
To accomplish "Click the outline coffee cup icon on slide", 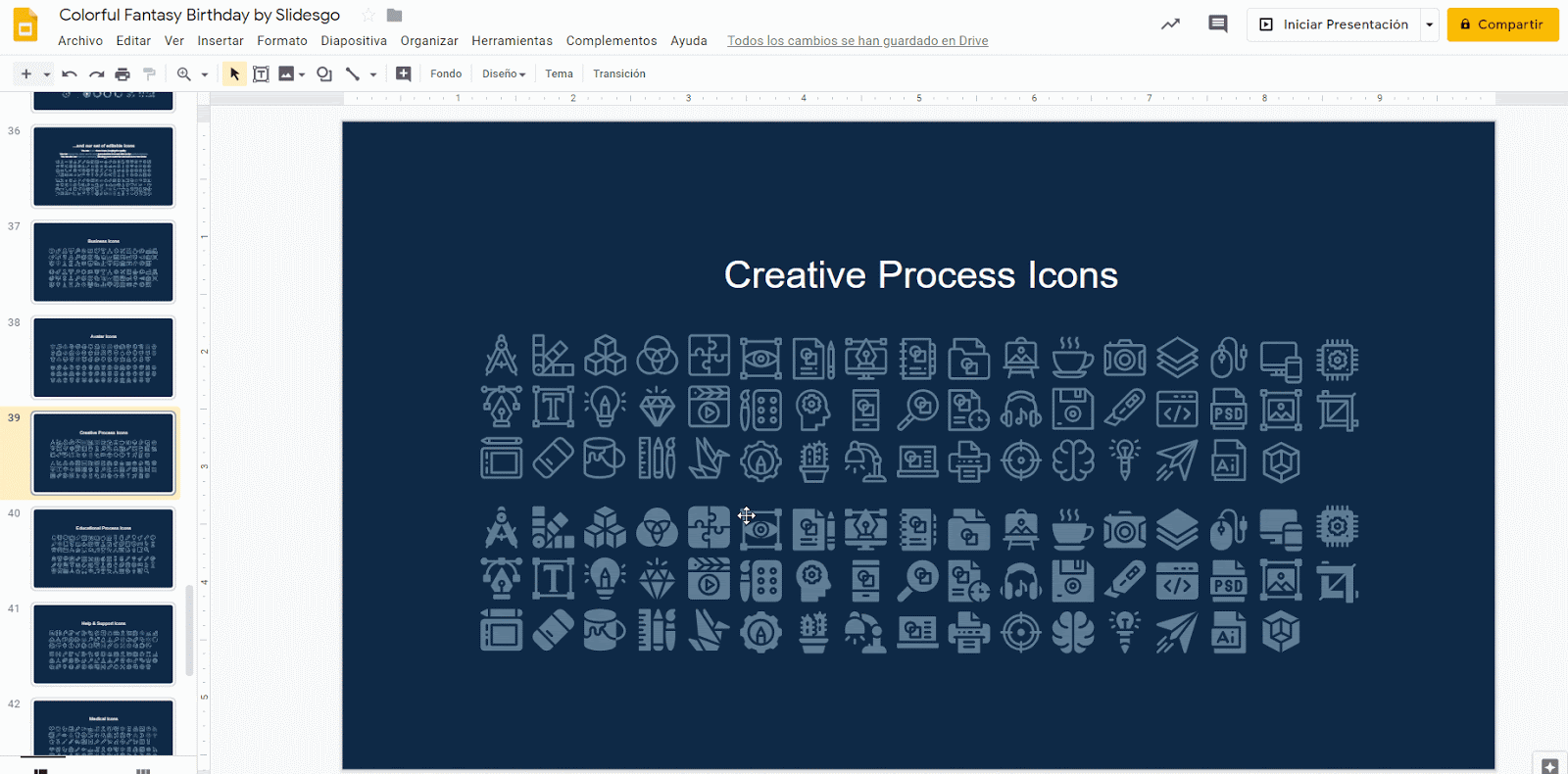I will 1072,359.
